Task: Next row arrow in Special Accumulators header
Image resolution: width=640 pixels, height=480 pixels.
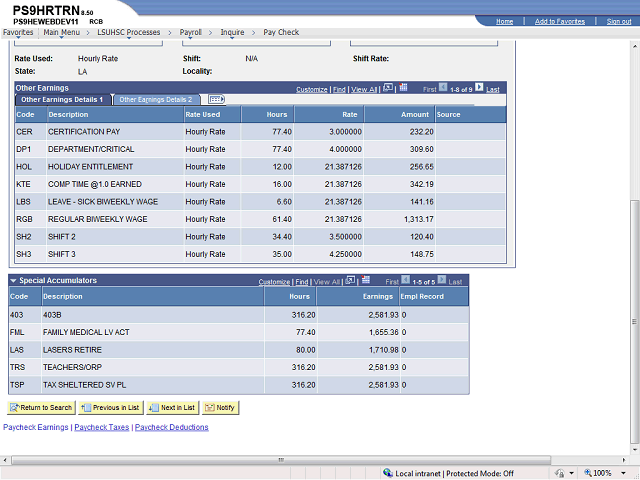Action: pos(442,280)
